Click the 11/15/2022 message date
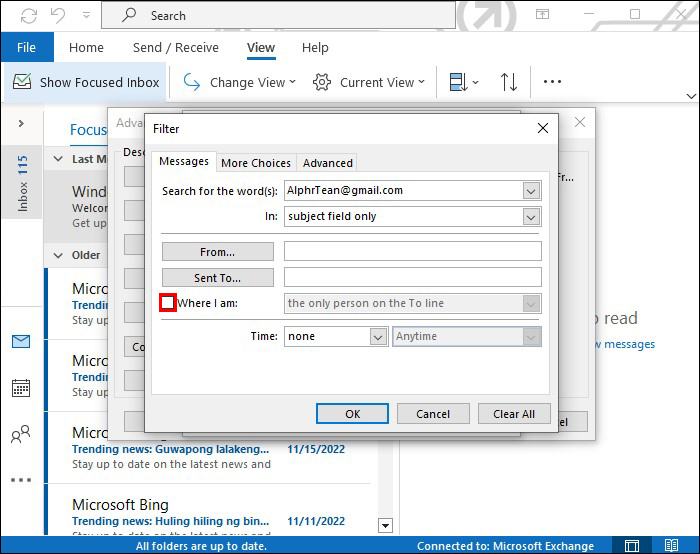 tap(316, 449)
